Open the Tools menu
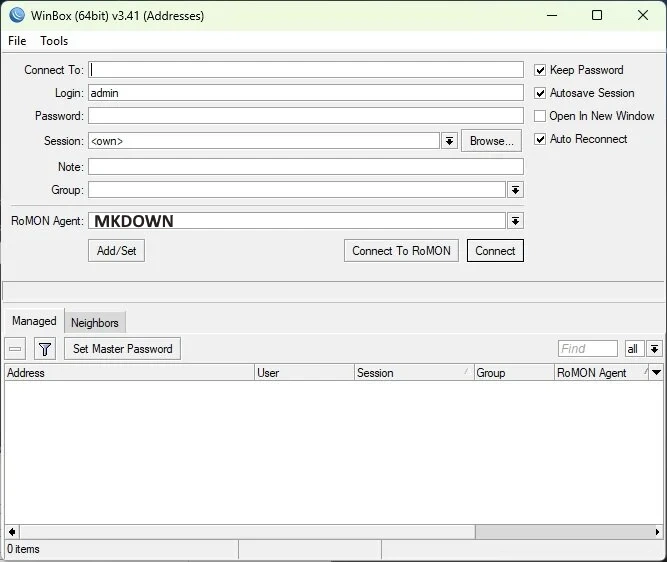667x562 pixels. click(x=54, y=41)
